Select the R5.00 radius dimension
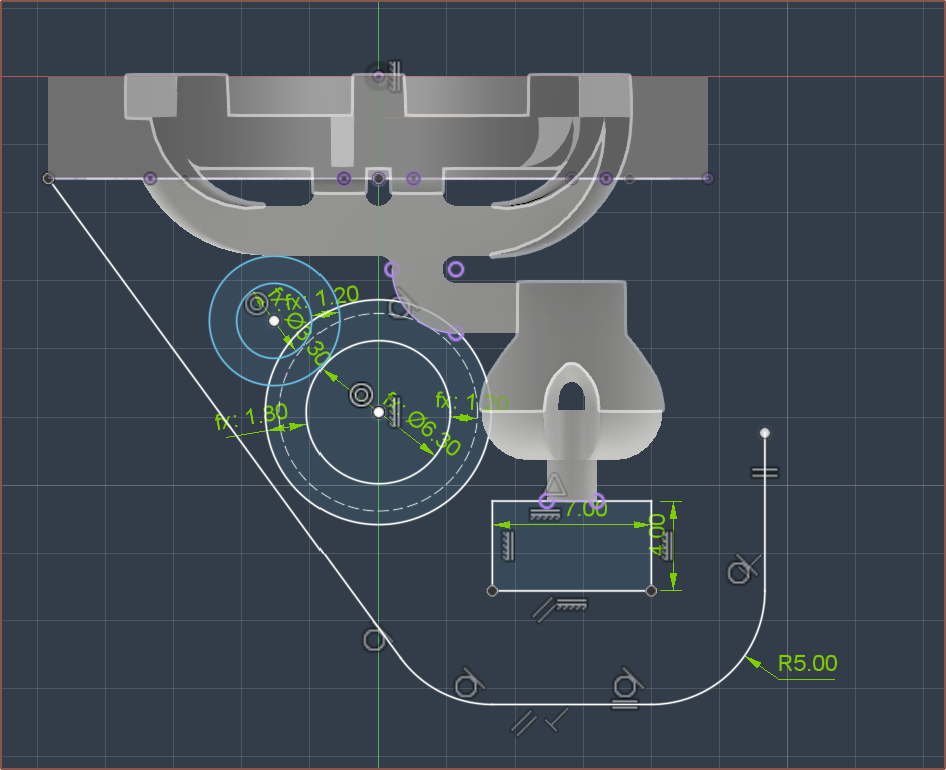 coord(808,663)
